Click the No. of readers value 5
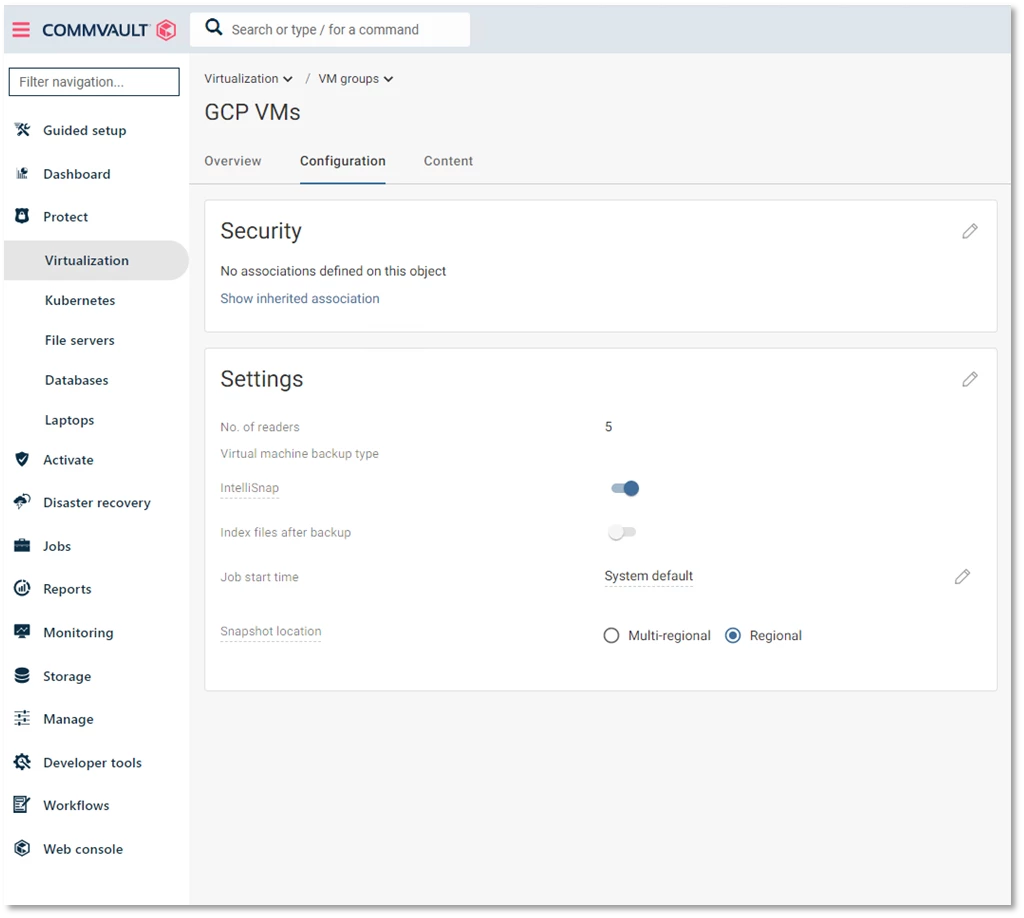The width and height of the screenshot is (1024, 918). pyautogui.click(x=608, y=426)
